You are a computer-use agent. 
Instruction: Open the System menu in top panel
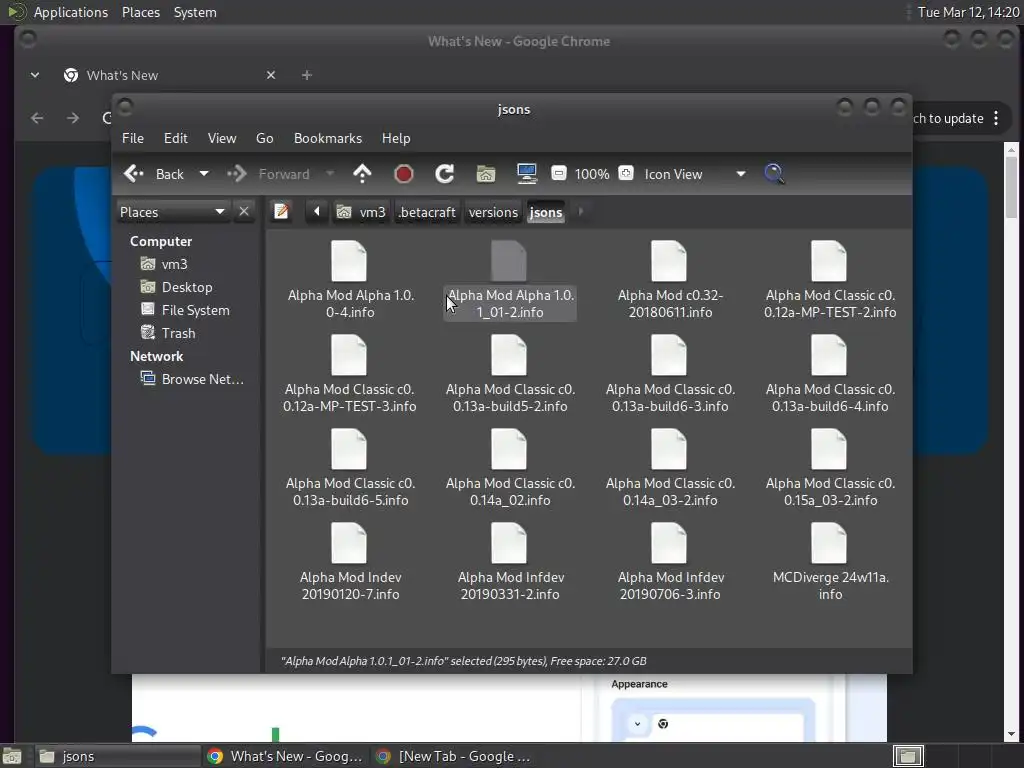tap(195, 12)
